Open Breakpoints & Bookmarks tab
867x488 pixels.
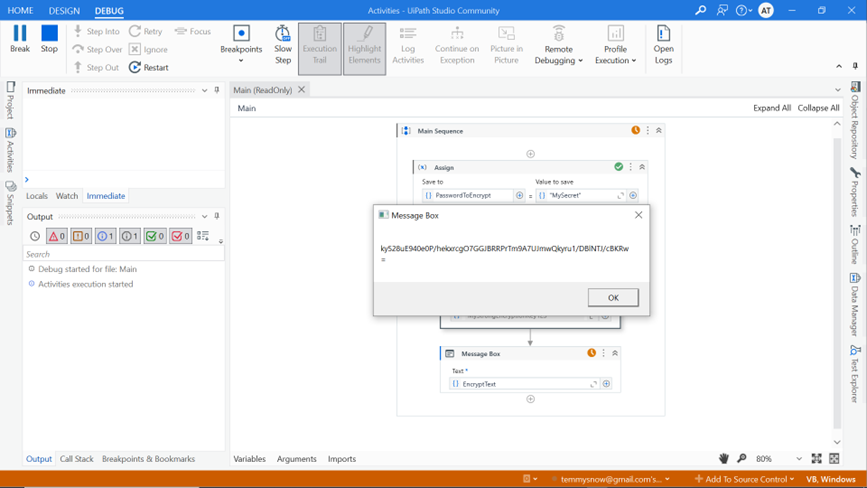pos(148,459)
